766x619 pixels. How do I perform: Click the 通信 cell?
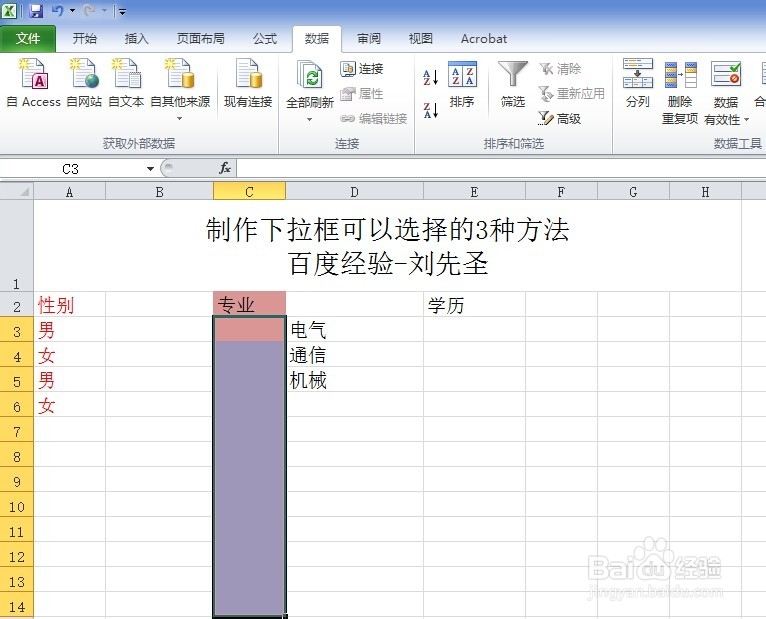[x=354, y=355]
